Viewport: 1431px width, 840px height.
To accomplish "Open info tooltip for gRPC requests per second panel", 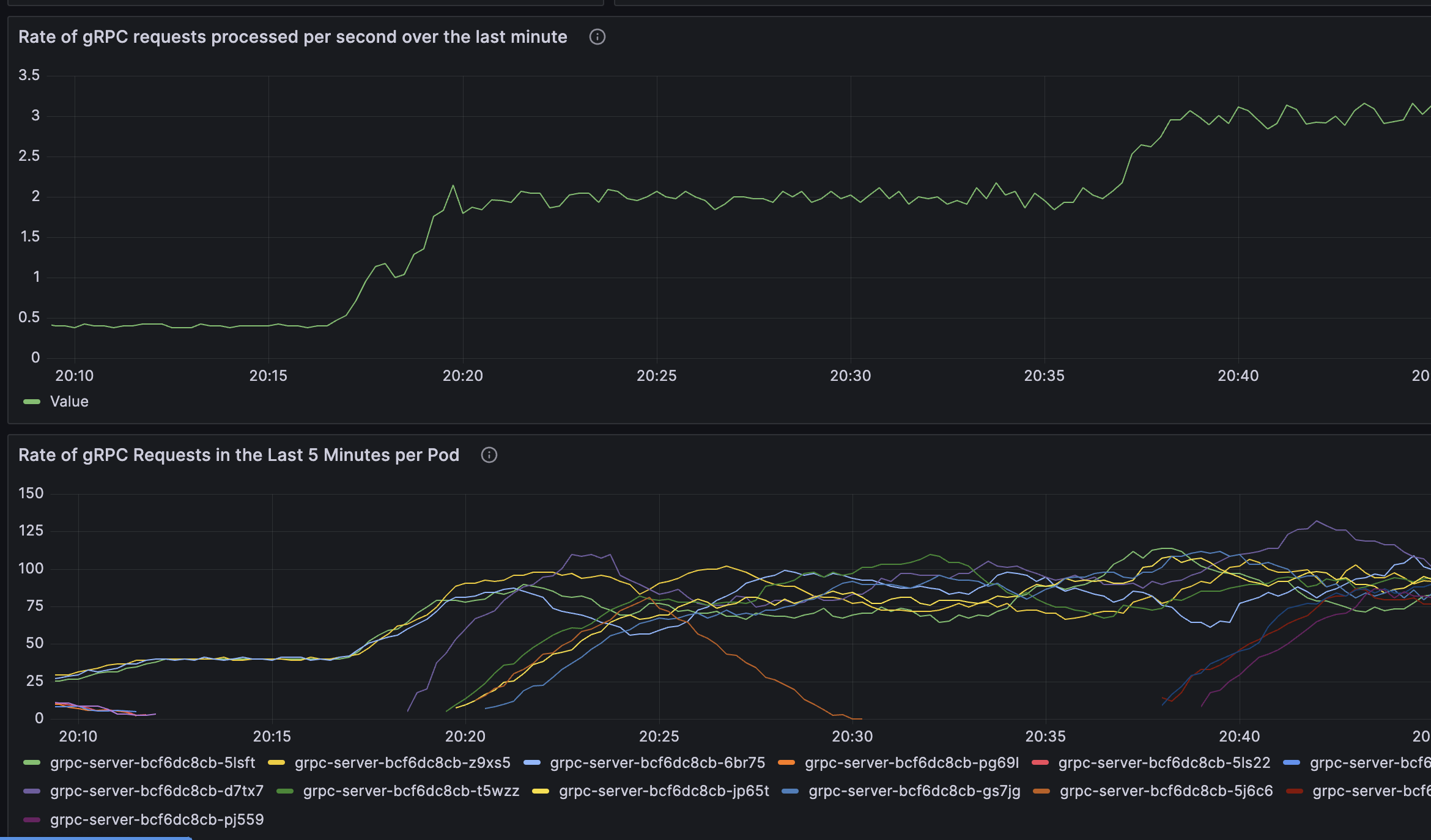I will click(x=597, y=37).
